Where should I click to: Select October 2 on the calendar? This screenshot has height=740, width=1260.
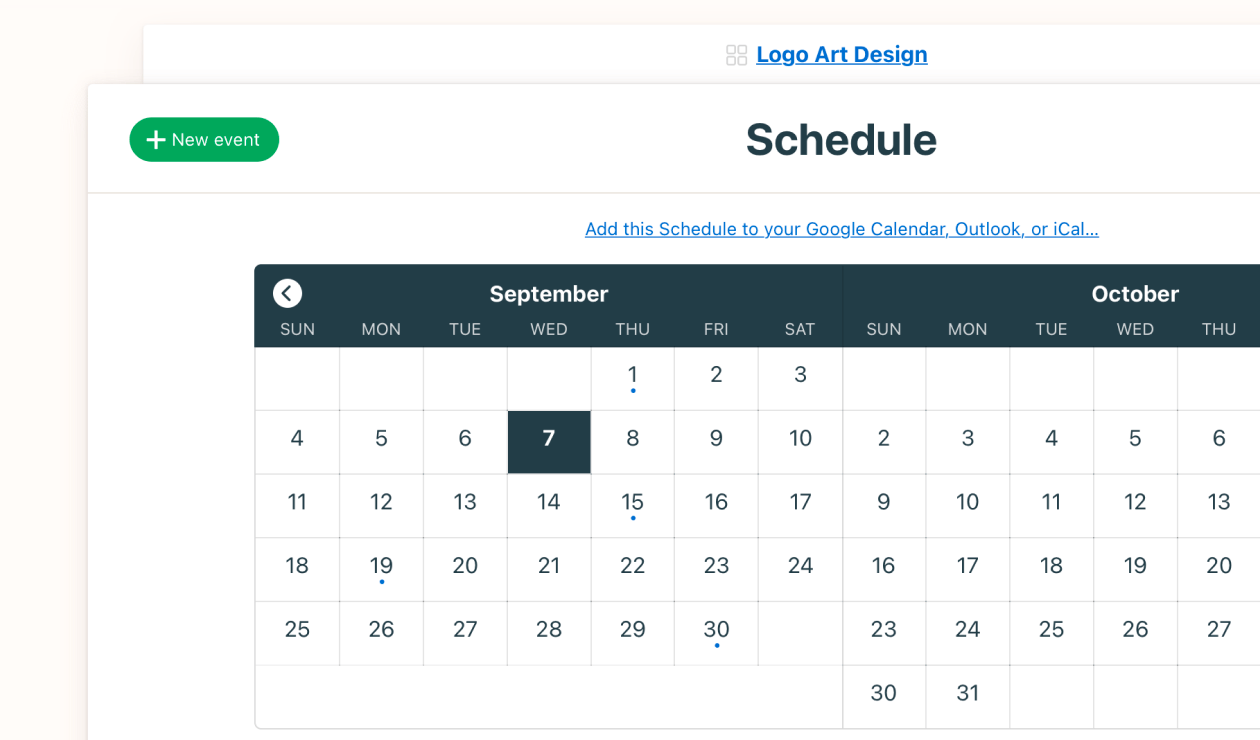coord(884,438)
